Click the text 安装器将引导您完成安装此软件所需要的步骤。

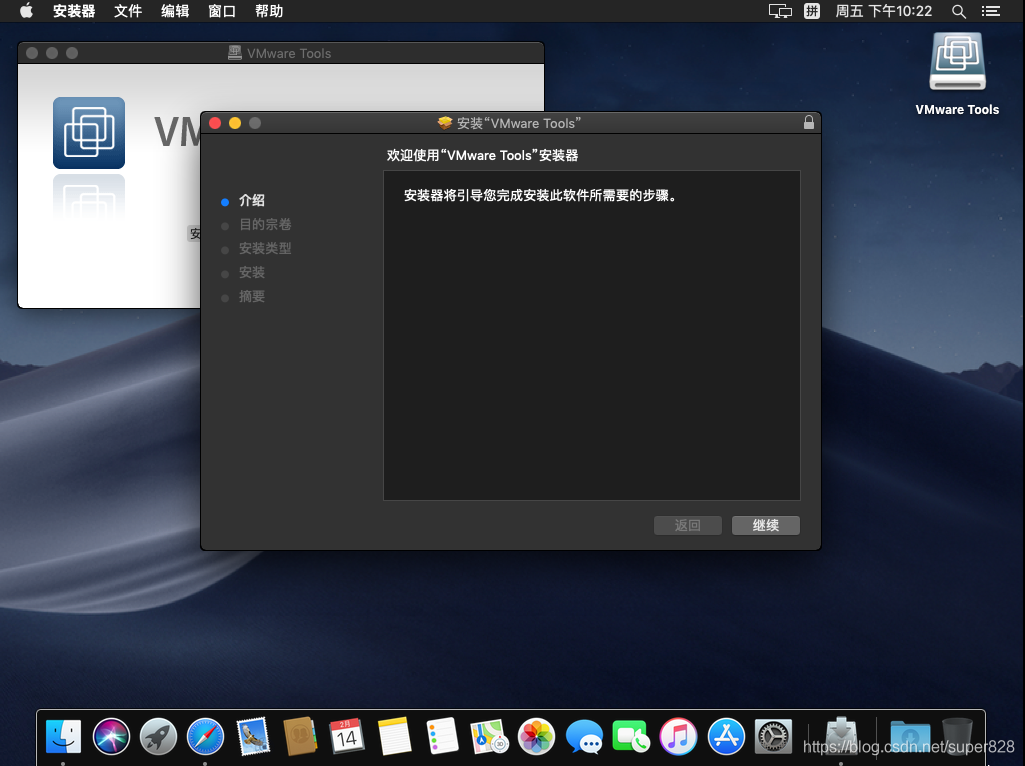540,195
